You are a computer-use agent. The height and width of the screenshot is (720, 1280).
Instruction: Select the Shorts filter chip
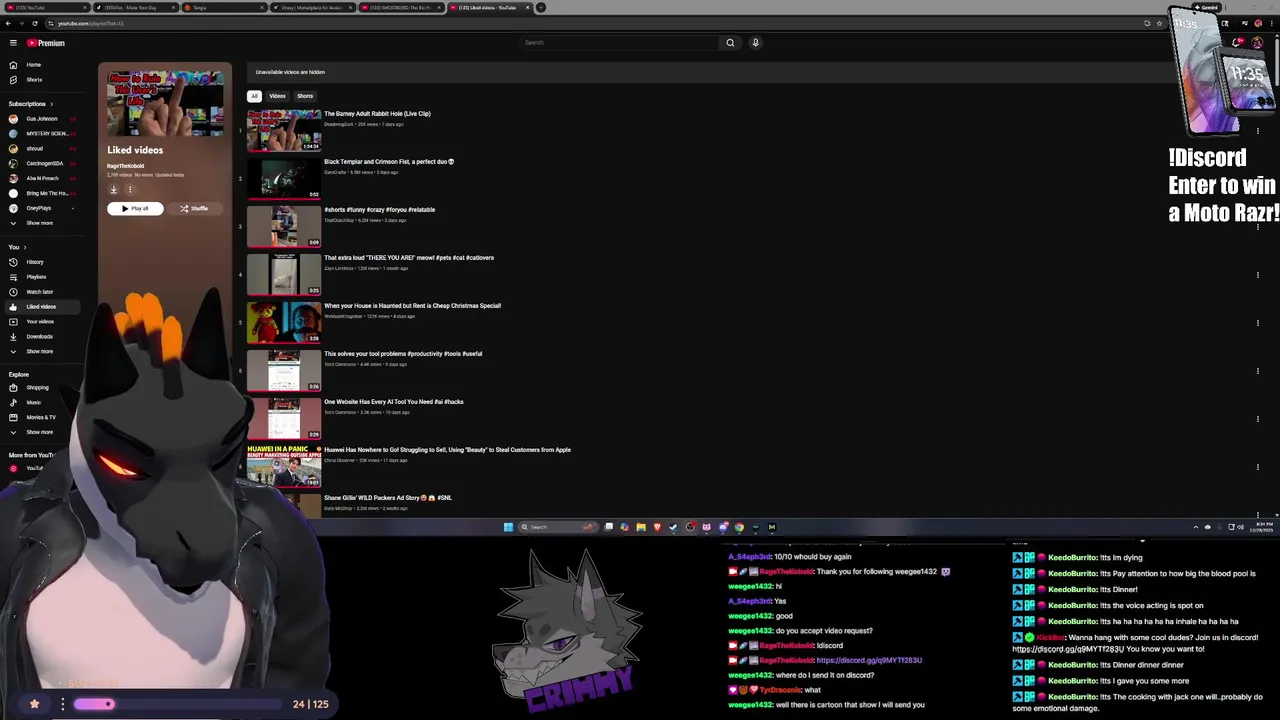[x=305, y=96]
